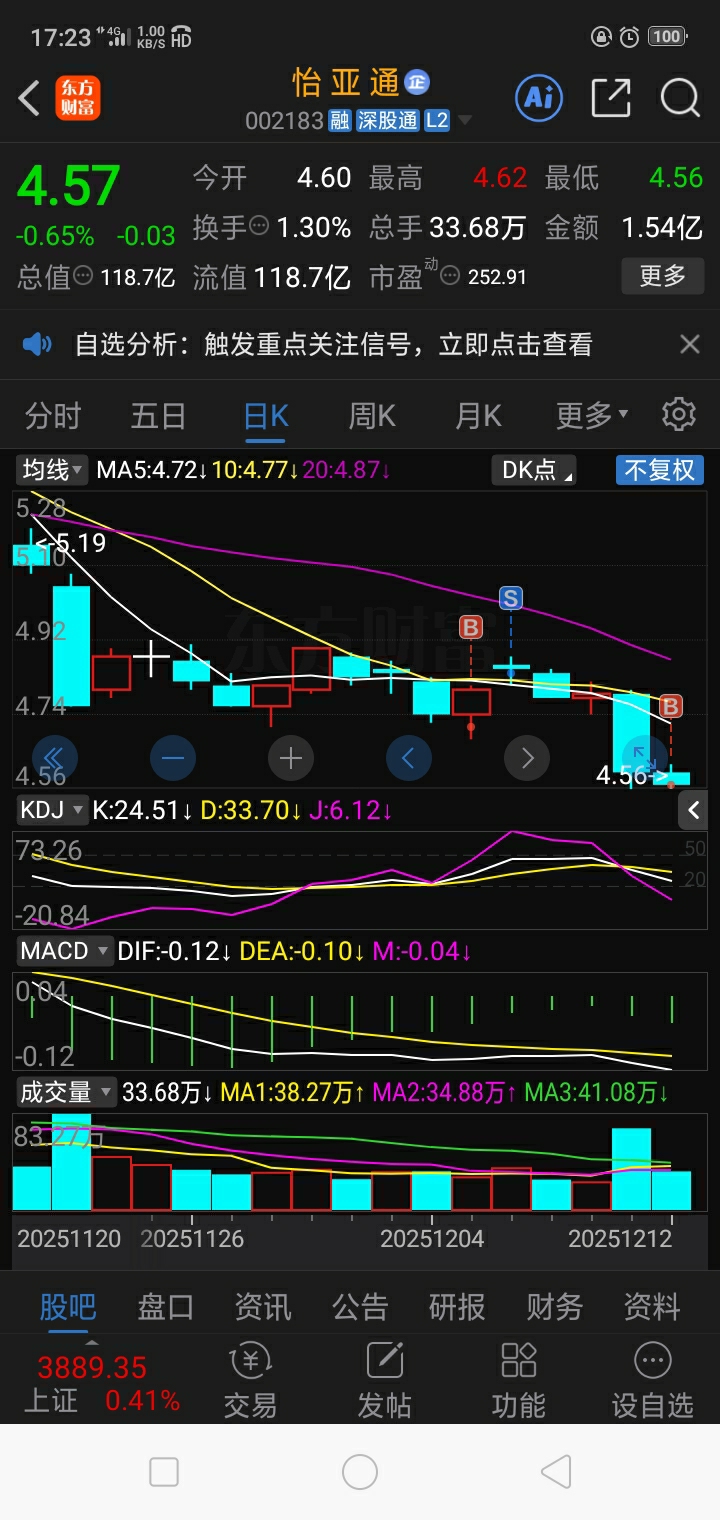The width and height of the screenshot is (720, 1520).
Task: Tap the fast-backward double arrow chart button
Action: [54, 758]
